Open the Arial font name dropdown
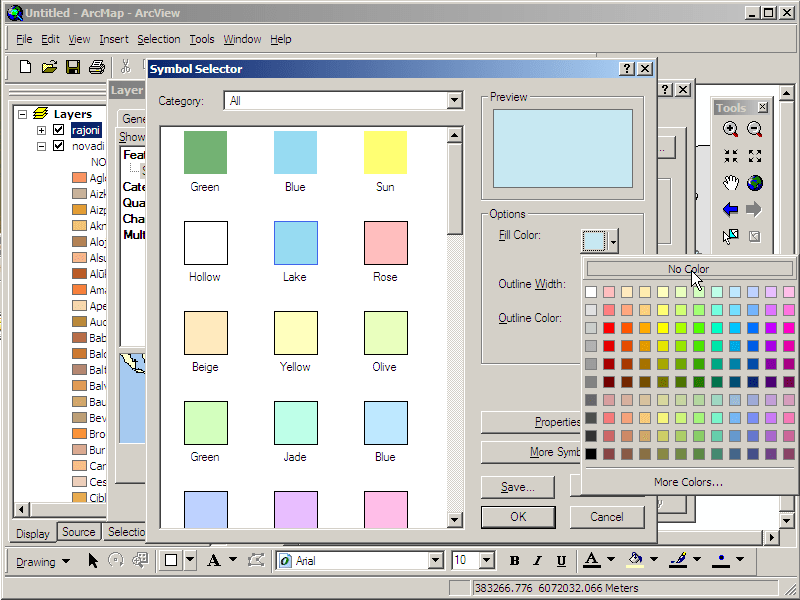This screenshot has width=800, height=600. [x=436, y=561]
